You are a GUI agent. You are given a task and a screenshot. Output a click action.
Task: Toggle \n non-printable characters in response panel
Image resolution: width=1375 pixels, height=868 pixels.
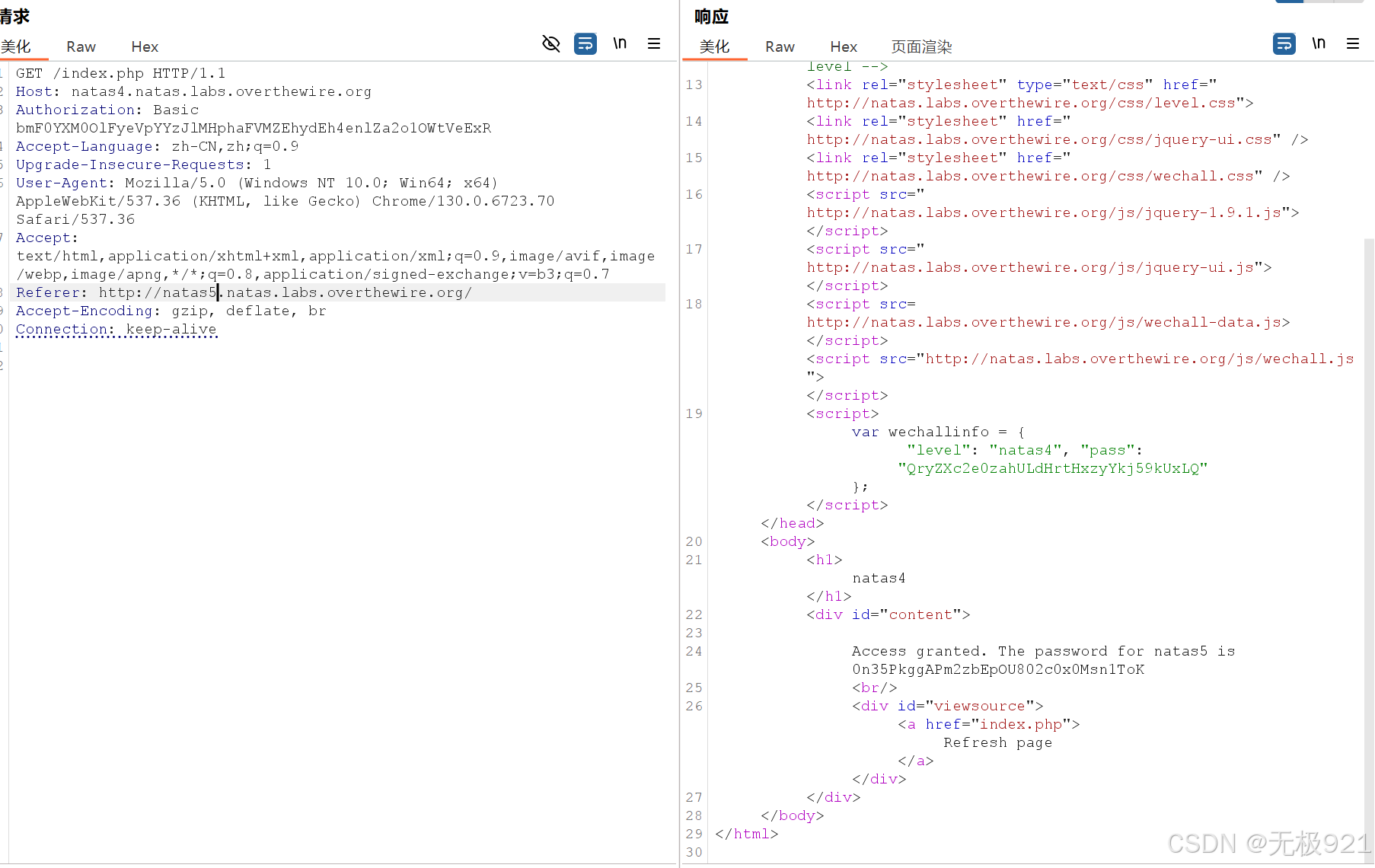[1319, 43]
